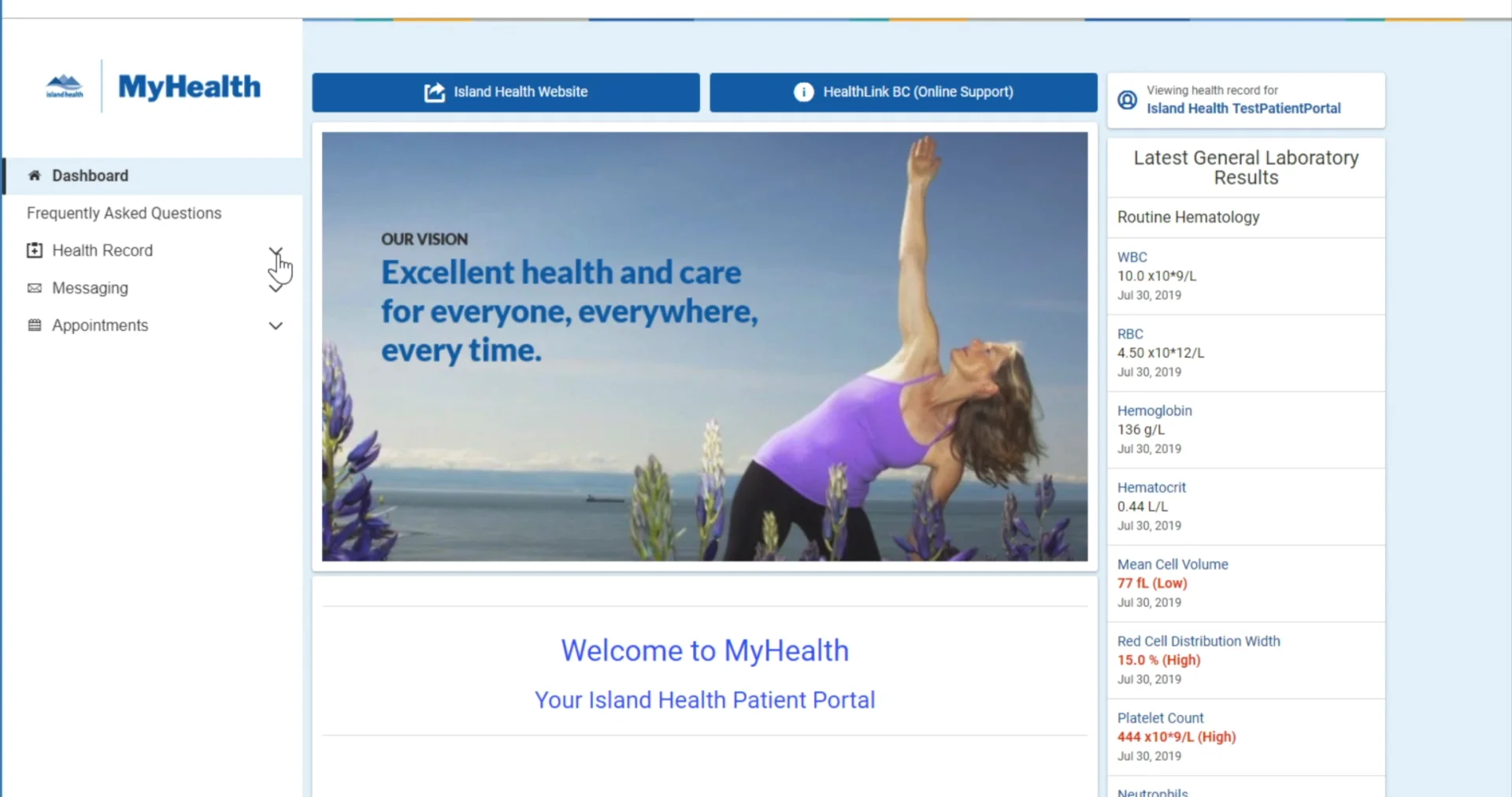View the Hemoglobin result from Jul 30
This screenshot has width=1512, height=797.
click(1154, 410)
